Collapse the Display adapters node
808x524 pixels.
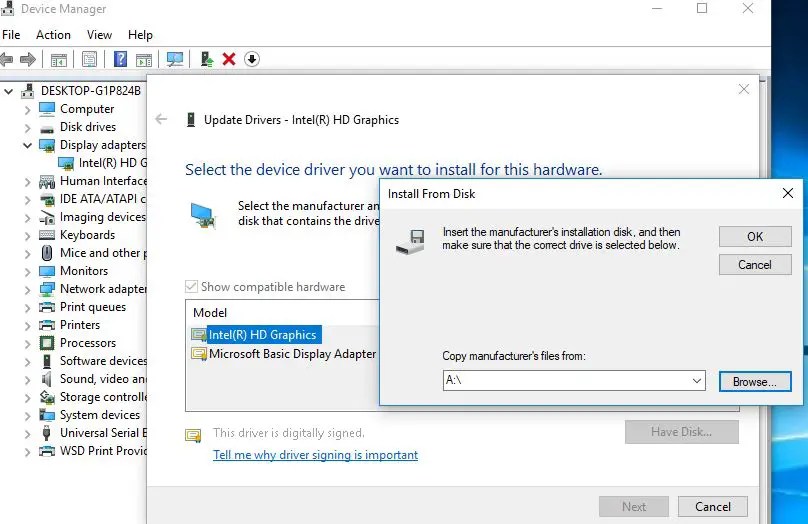point(28,146)
